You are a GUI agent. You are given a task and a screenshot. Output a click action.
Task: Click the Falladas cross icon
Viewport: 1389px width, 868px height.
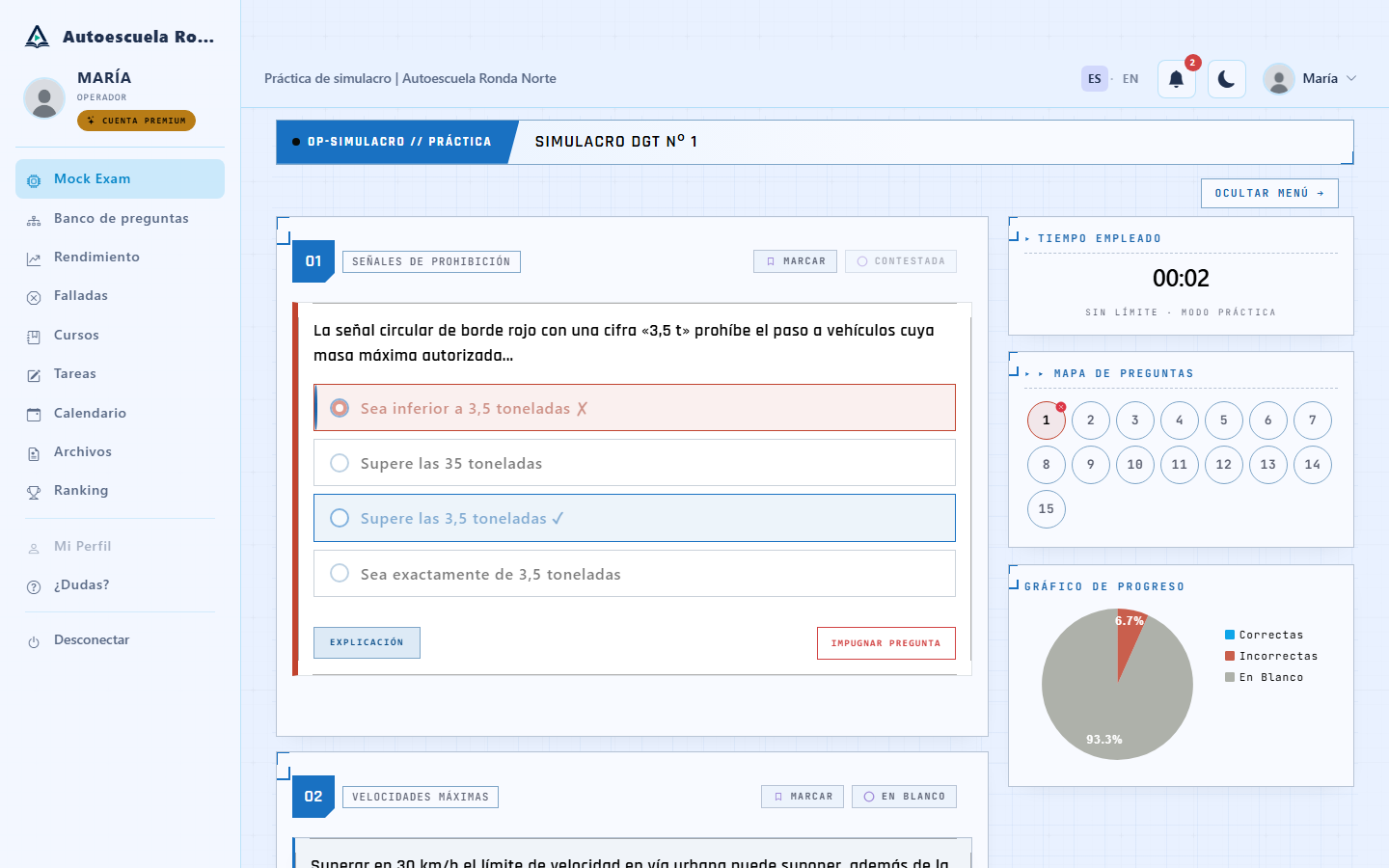34,297
